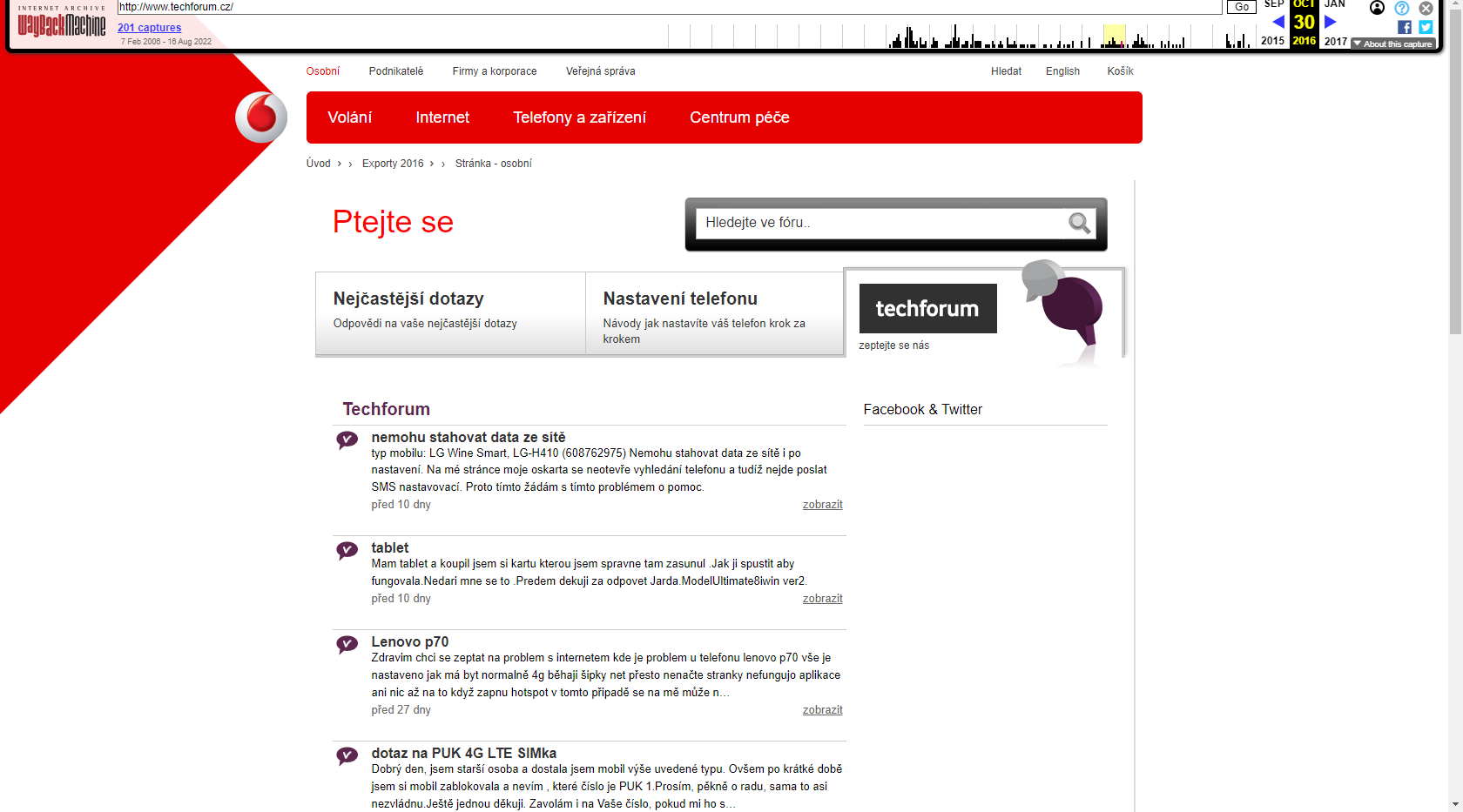Click the Hledat link
1463x812 pixels.
pos(1006,71)
